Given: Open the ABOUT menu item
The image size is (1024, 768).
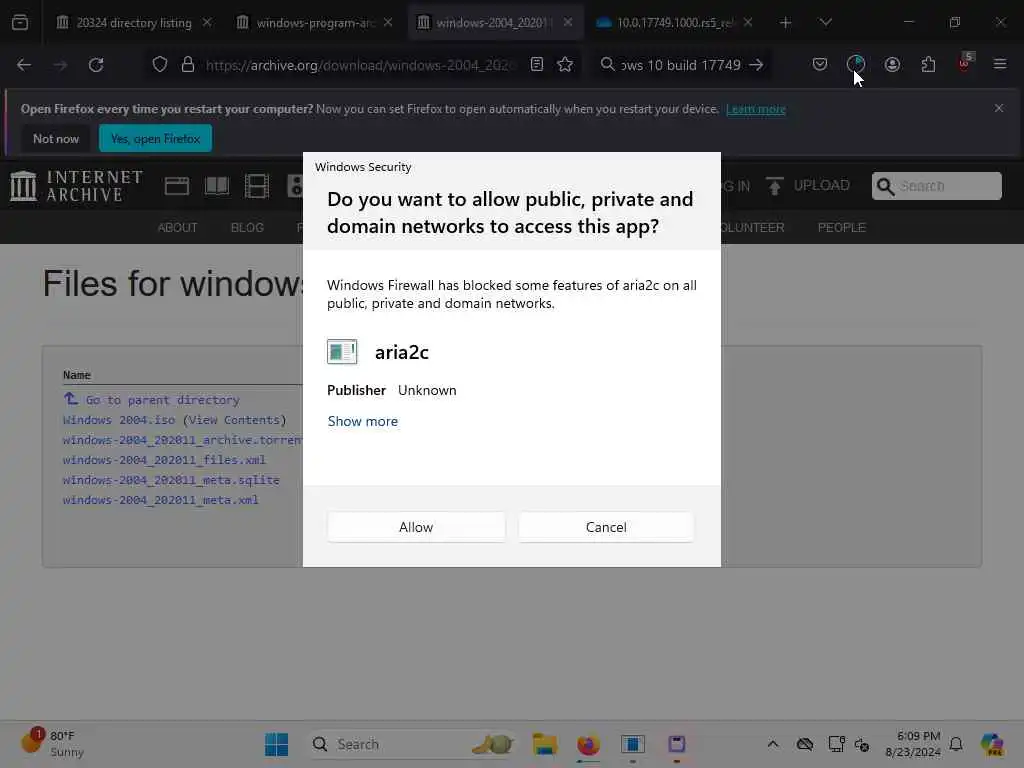Looking at the screenshot, I should [177, 228].
